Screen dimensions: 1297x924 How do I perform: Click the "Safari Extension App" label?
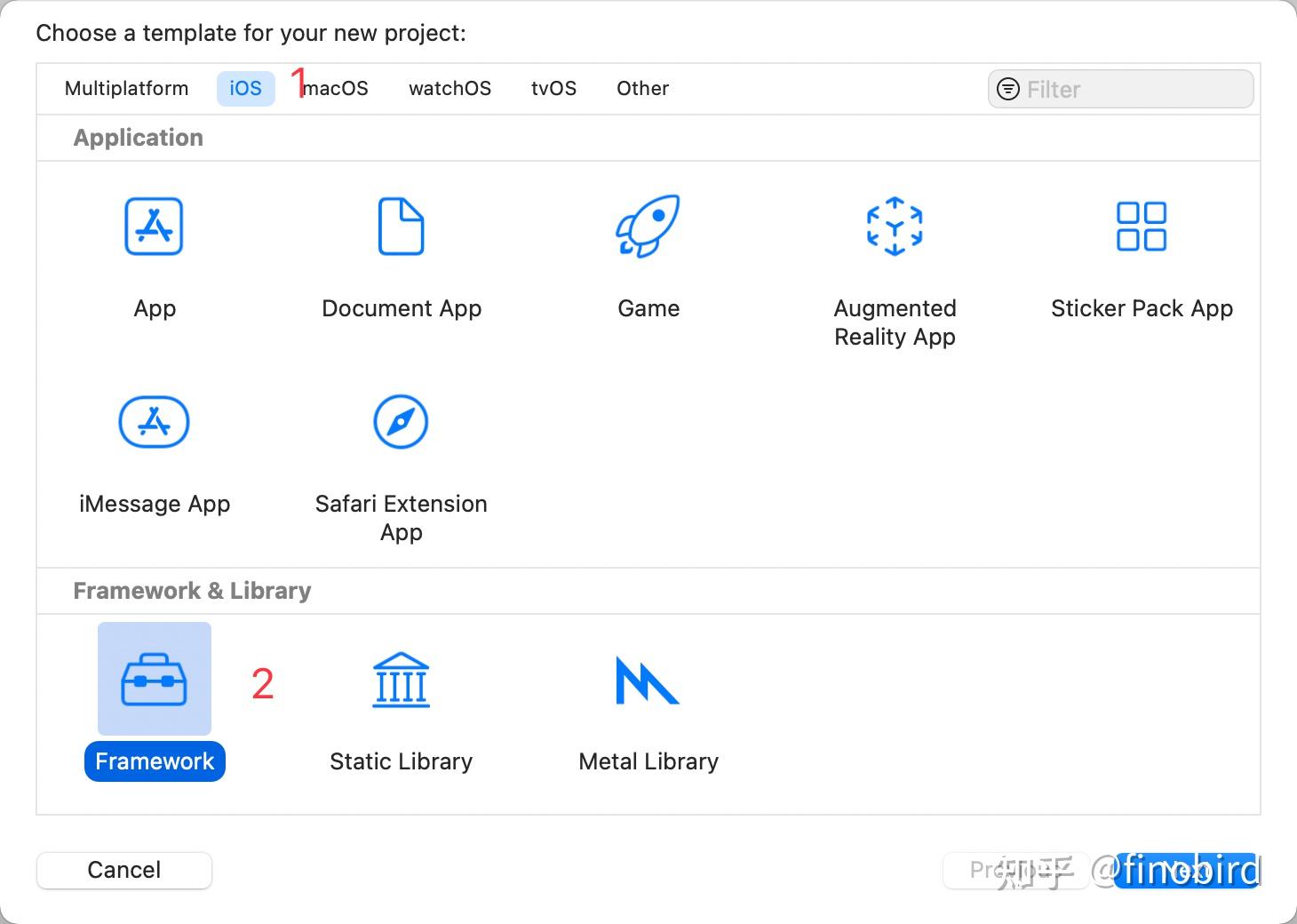point(401,518)
